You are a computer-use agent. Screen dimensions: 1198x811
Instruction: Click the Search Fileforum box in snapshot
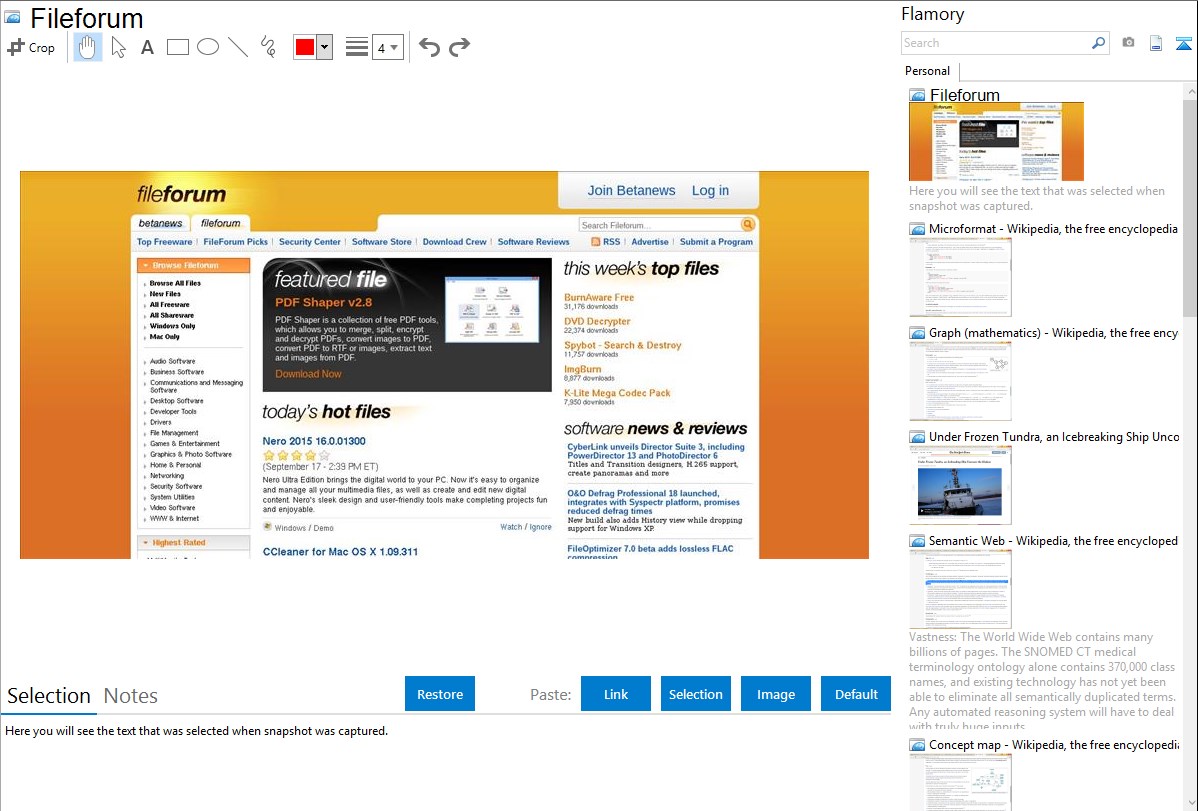coord(659,225)
